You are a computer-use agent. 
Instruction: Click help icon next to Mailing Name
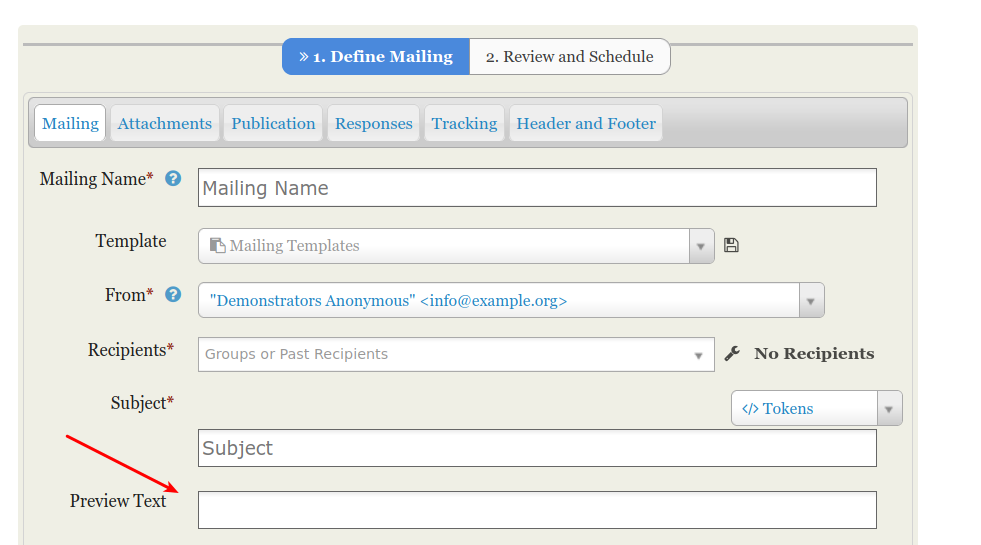tap(173, 179)
